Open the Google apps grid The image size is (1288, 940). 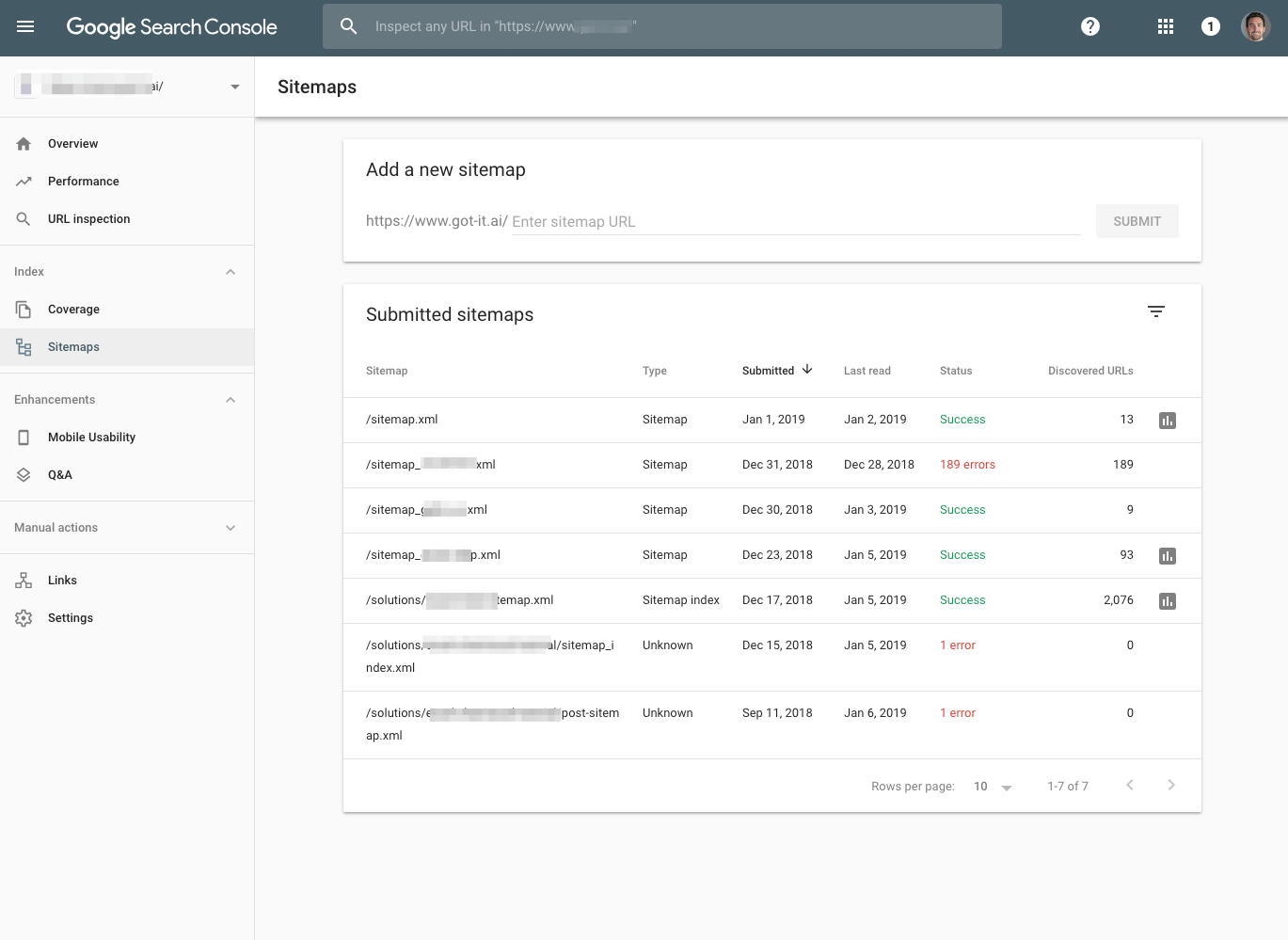(1166, 26)
